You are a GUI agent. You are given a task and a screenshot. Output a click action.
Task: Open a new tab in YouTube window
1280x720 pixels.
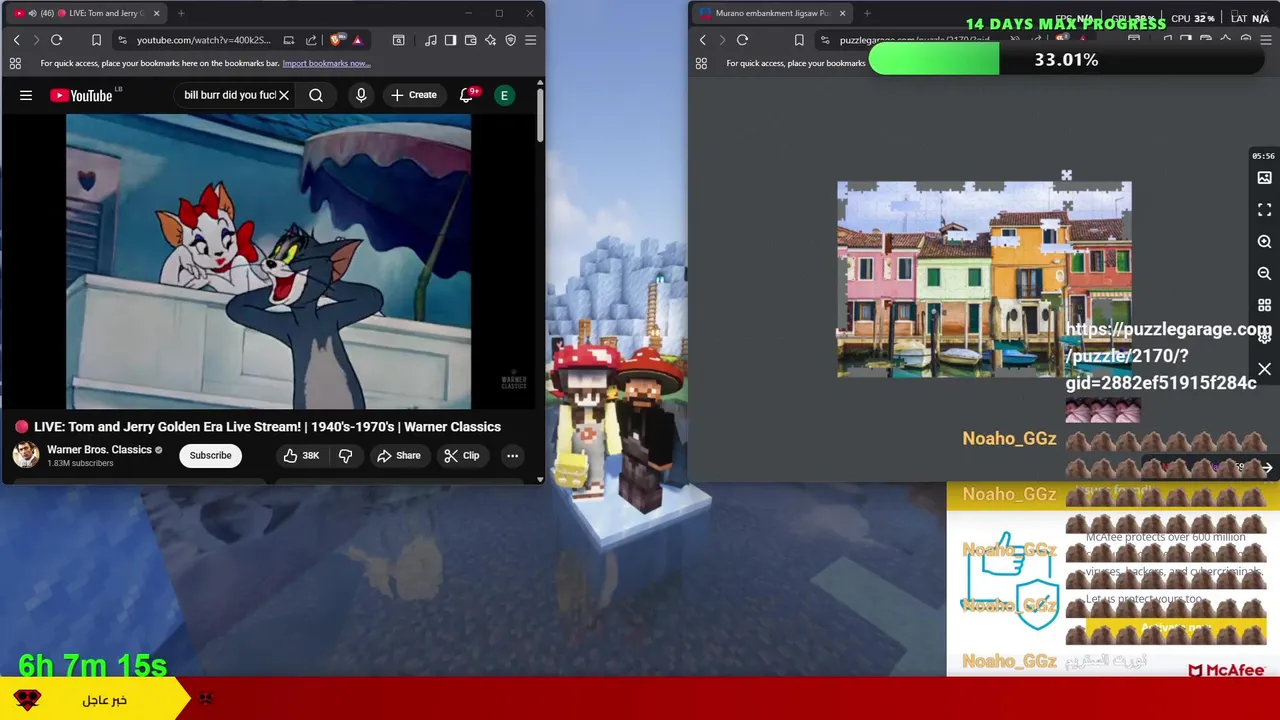coord(181,13)
